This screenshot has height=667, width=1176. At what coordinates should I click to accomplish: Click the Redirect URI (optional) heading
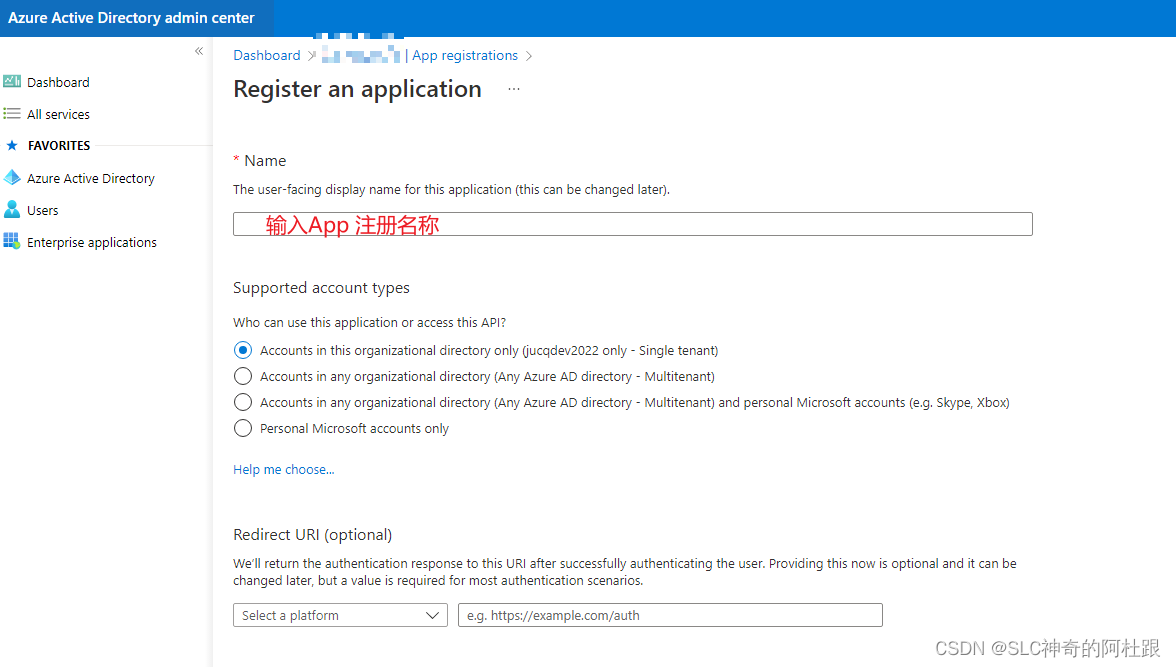click(x=313, y=535)
